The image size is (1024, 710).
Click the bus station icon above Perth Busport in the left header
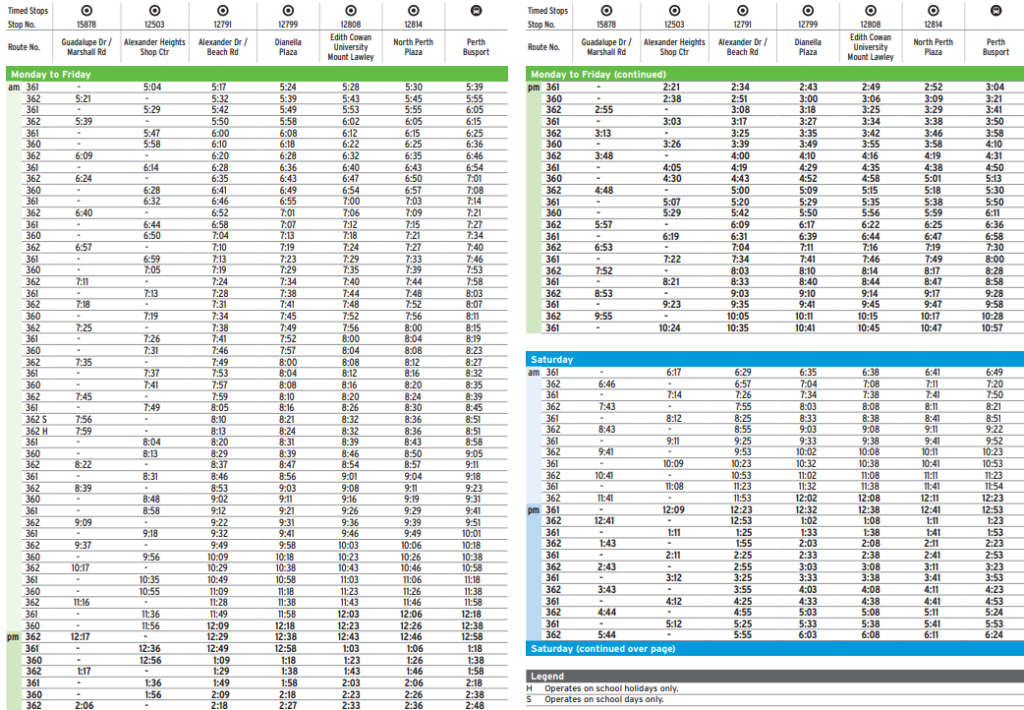click(474, 10)
